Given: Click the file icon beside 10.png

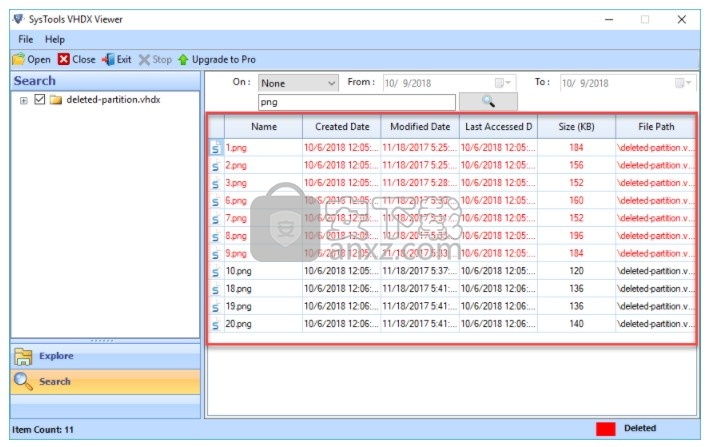Looking at the screenshot, I should 215,271.
